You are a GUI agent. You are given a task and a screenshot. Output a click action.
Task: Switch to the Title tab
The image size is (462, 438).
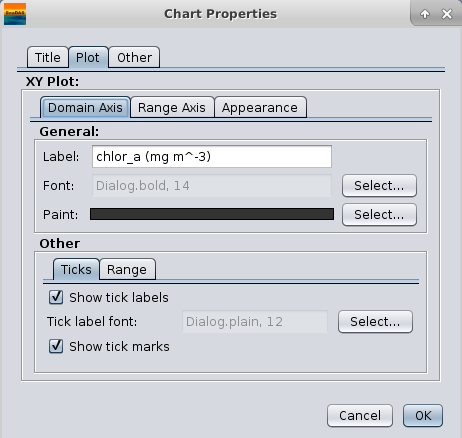48,57
